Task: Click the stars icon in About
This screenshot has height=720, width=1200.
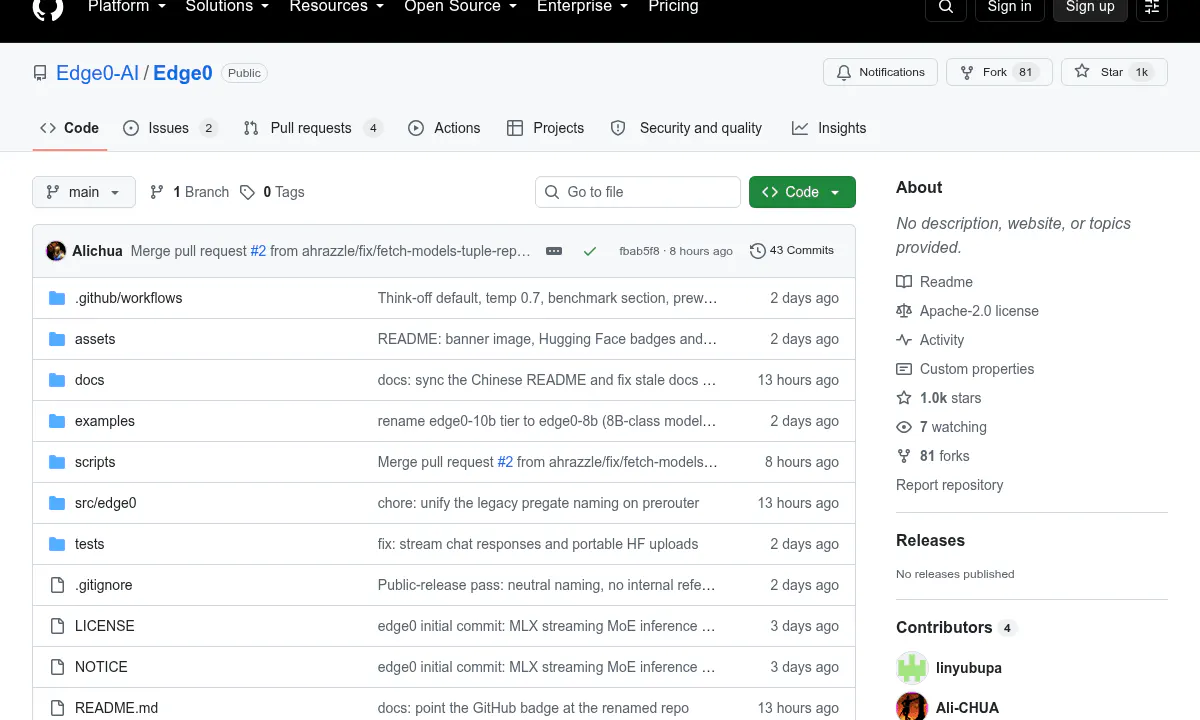Action: click(904, 398)
